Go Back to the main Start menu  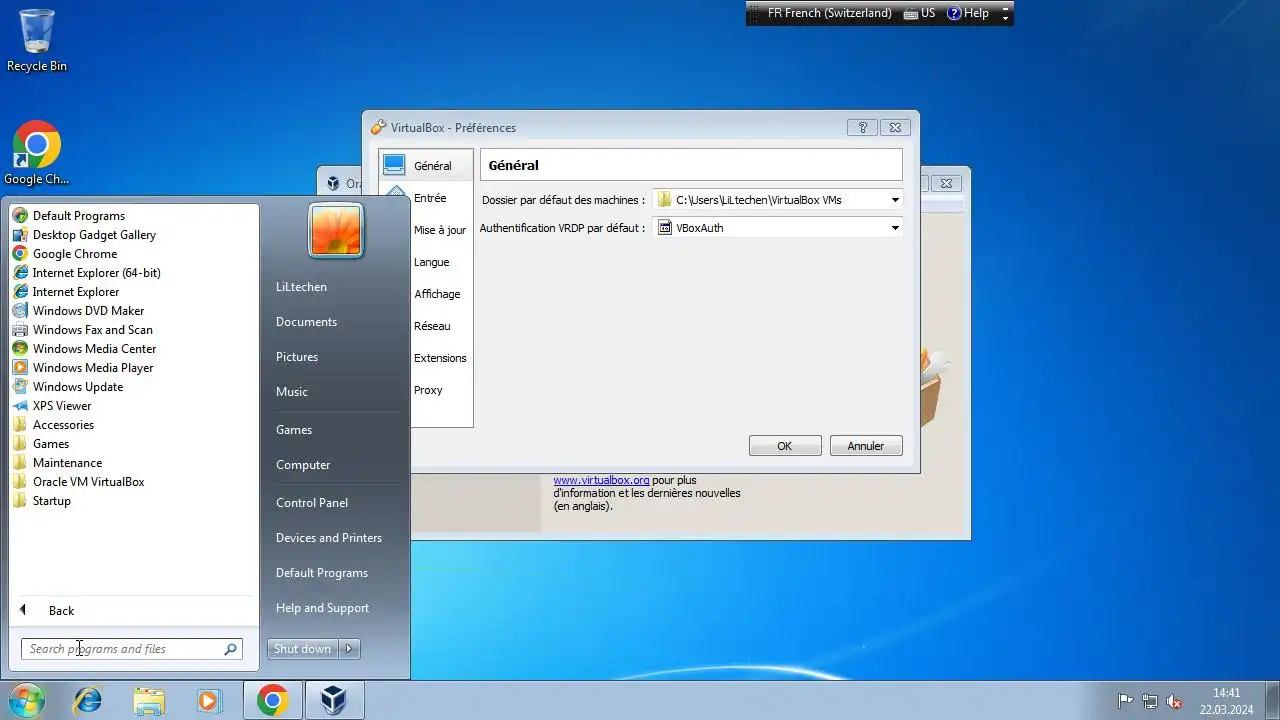[61, 611]
